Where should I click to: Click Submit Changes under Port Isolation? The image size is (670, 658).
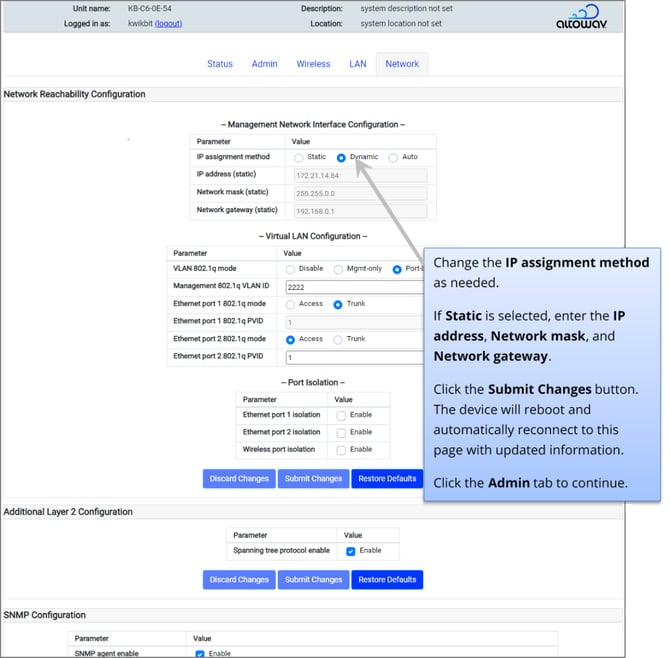click(313, 479)
